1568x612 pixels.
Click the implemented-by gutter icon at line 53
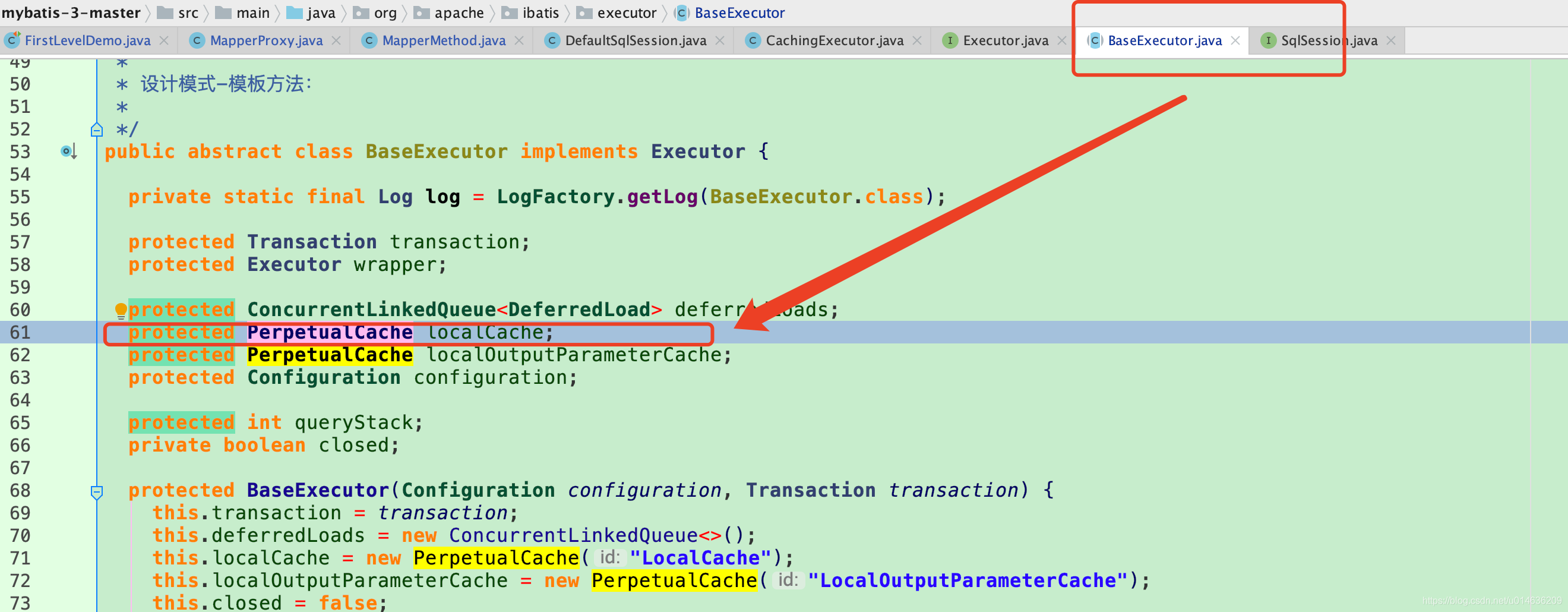(x=68, y=151)
